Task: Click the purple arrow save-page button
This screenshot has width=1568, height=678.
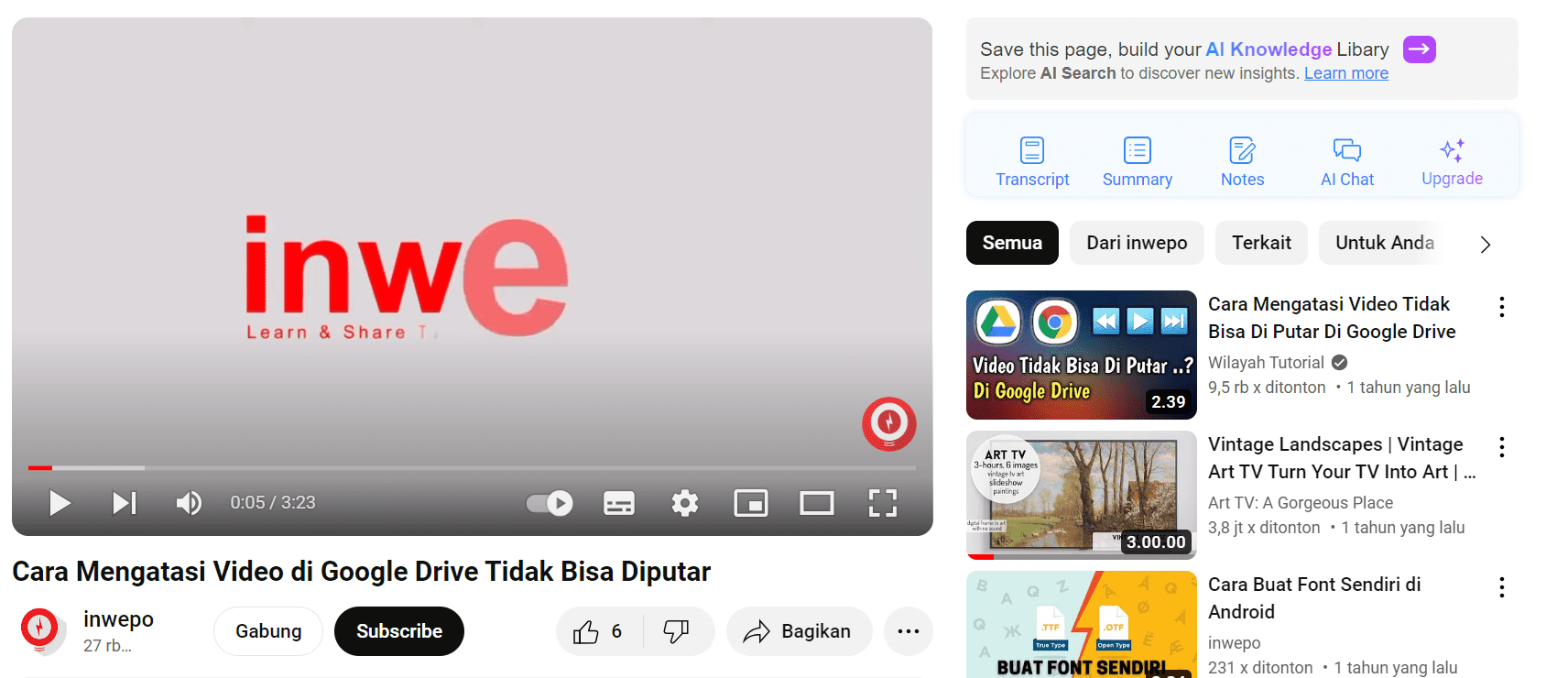Action: 1420,49
